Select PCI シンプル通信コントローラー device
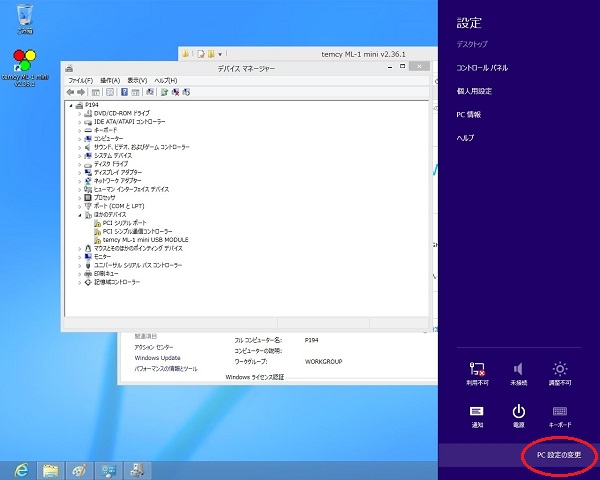The width and height of the screenshot is (600, 480). pos(133,231)
